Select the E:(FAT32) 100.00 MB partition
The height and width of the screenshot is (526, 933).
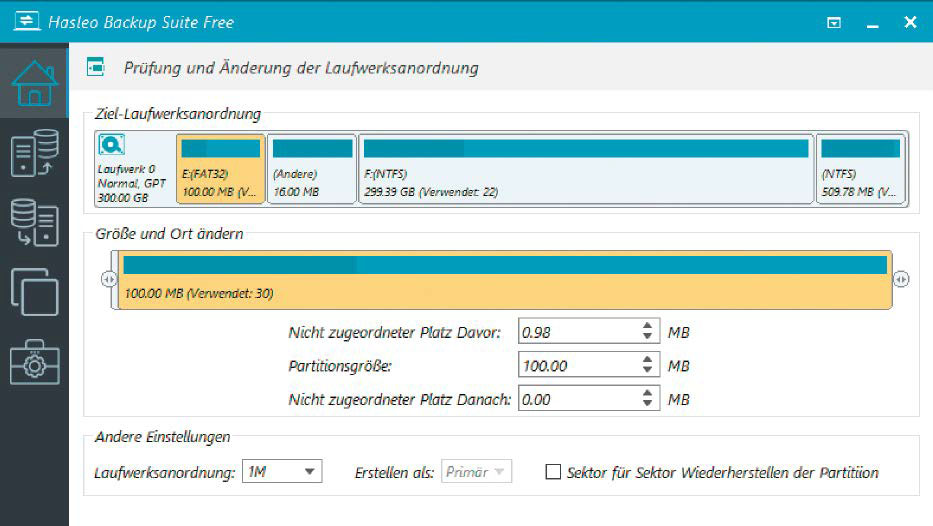pyautogui.click(x=221, y=169)
